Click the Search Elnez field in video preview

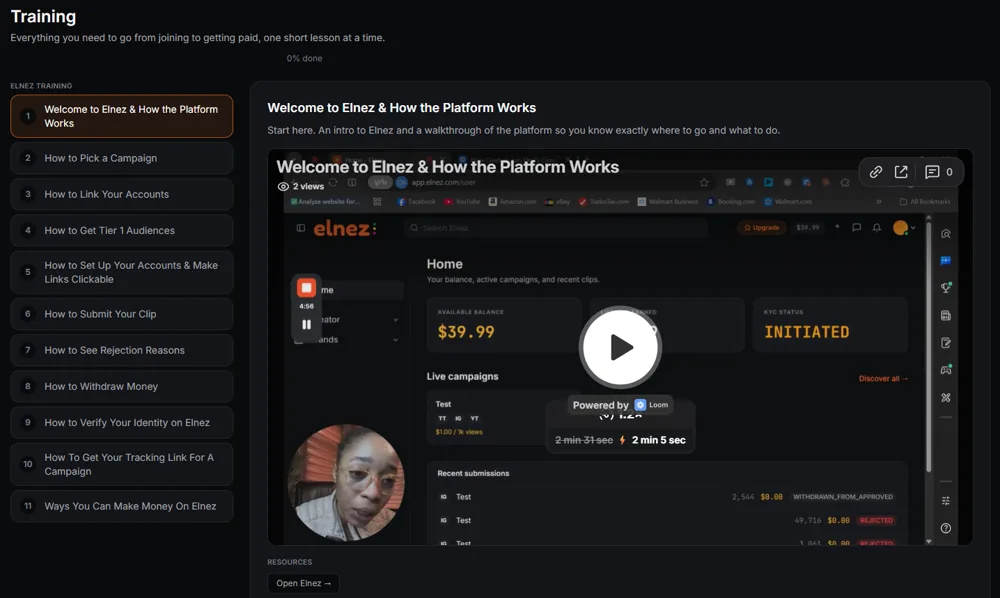(556, 228)
